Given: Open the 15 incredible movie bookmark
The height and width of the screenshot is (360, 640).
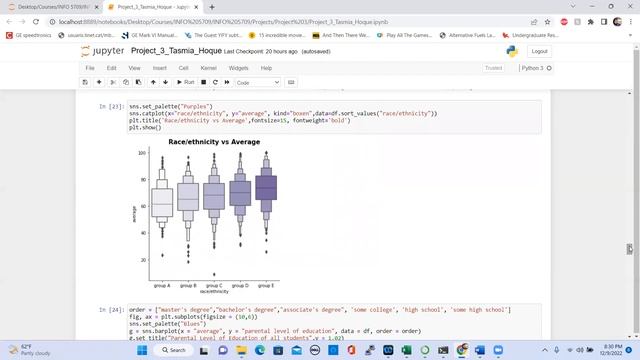Looking at the screenshot, I should point(277,35).
